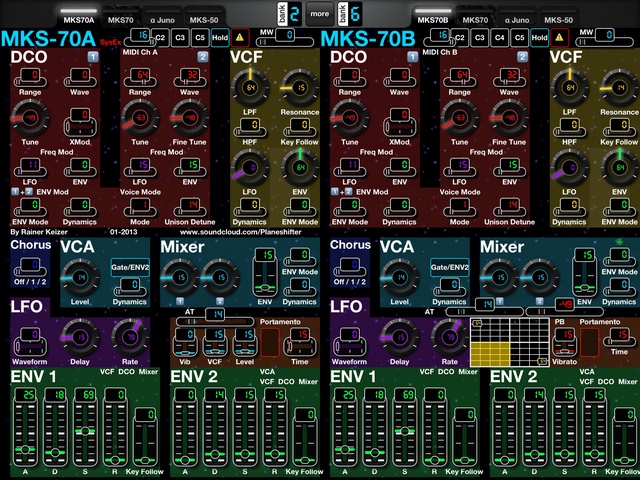This screenshot has height=480, width=640.
Task: Adjust MKS-70A MW slider
Action: pos(284,38)
